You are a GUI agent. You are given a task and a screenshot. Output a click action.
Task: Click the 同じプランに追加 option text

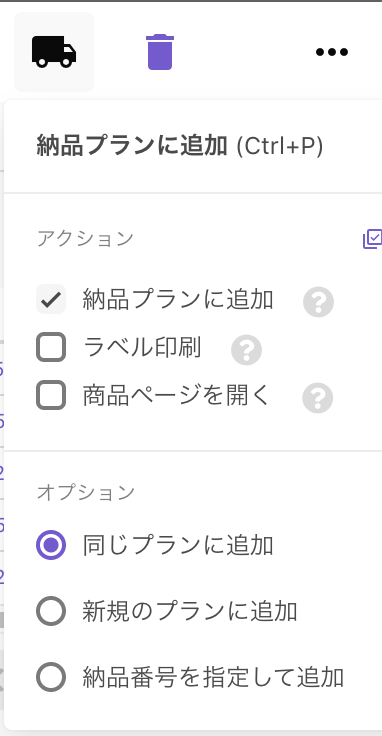click(x=178, y=545)
